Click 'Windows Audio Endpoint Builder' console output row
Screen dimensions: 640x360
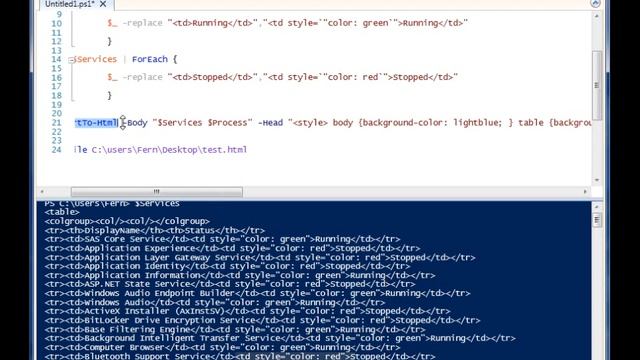click(258, 293)
